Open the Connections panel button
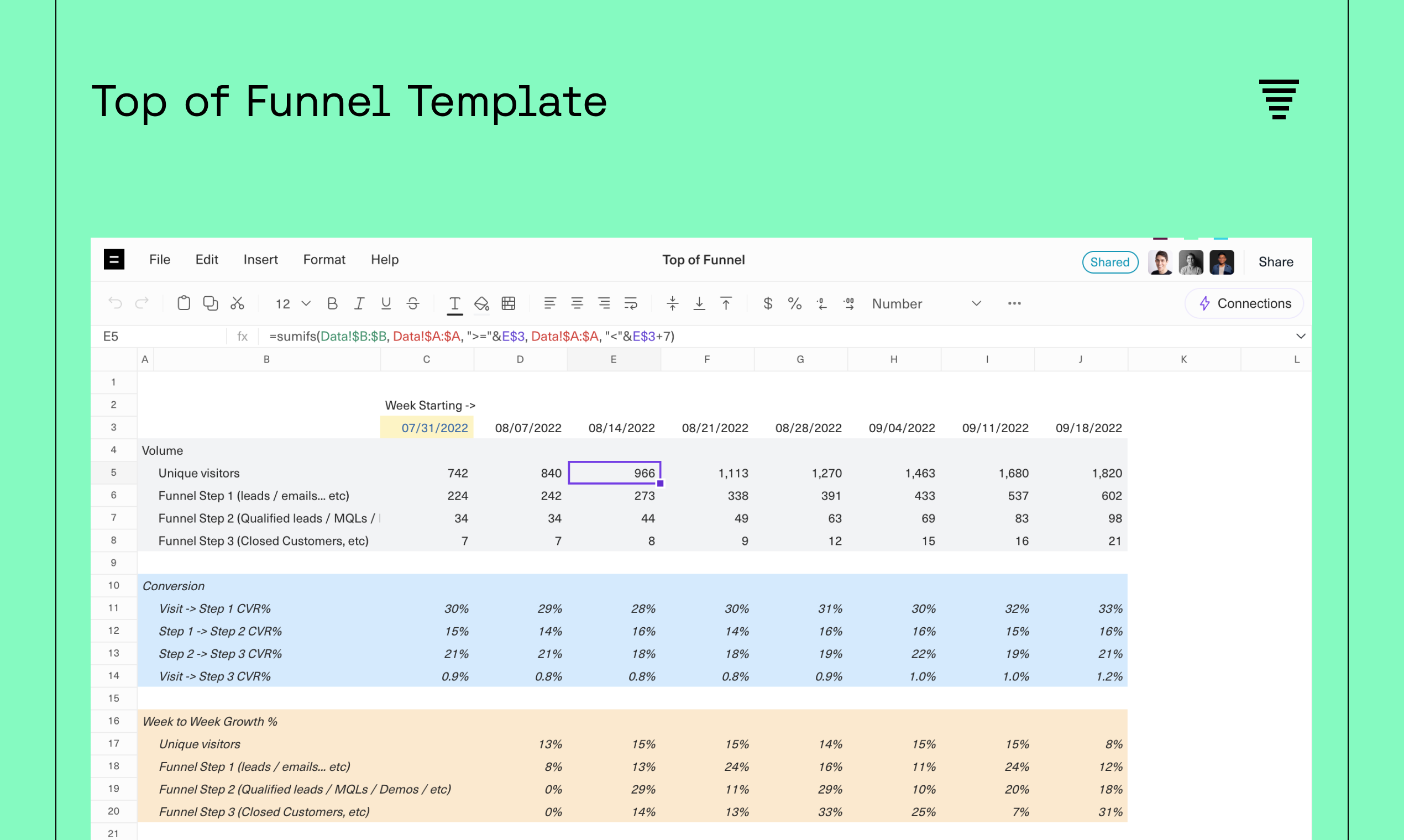Image resolution: width=1404 pixels, height=840 pixels. (1244, 303)
